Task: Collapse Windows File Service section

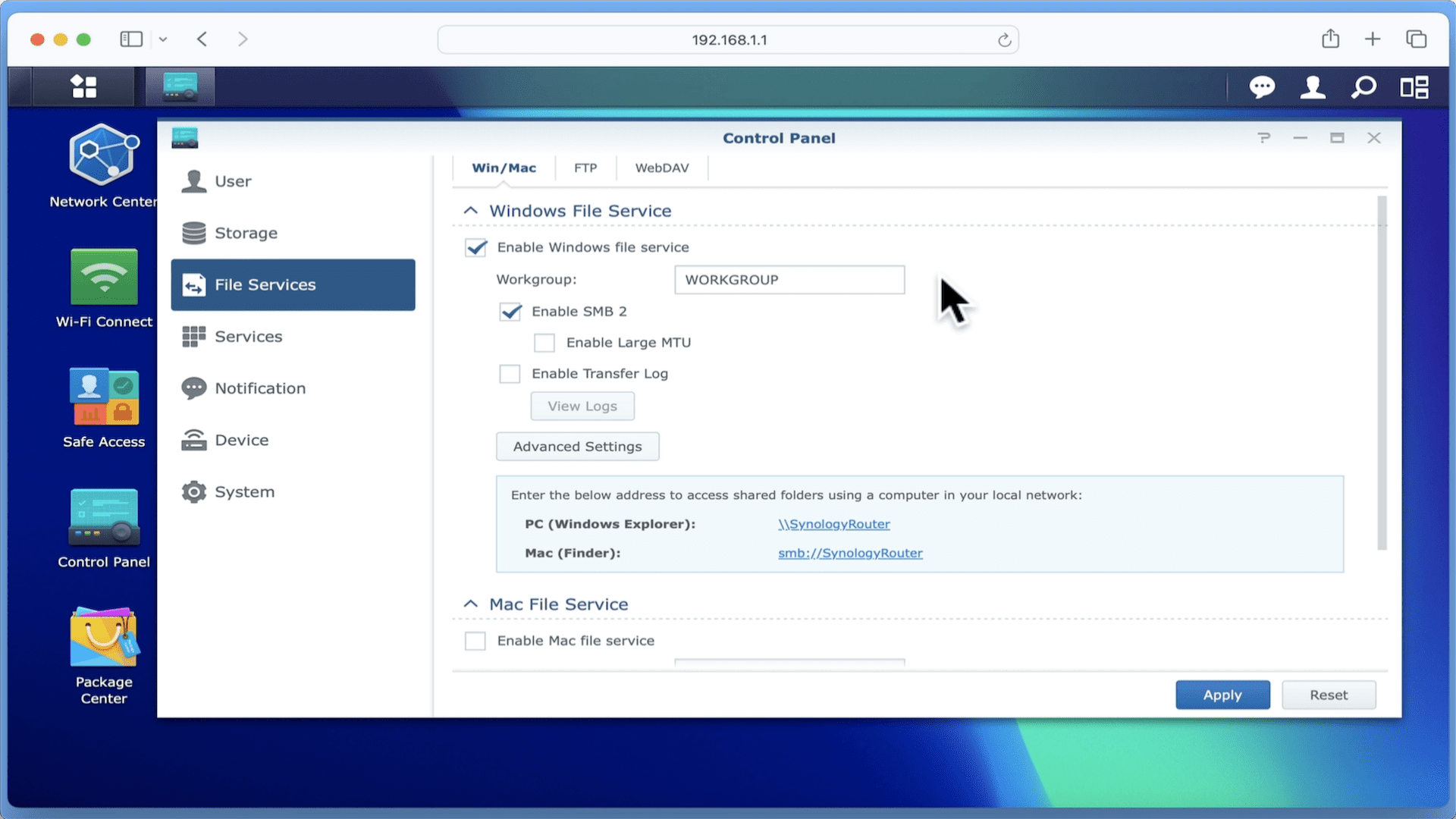Action: coord(470,211)
